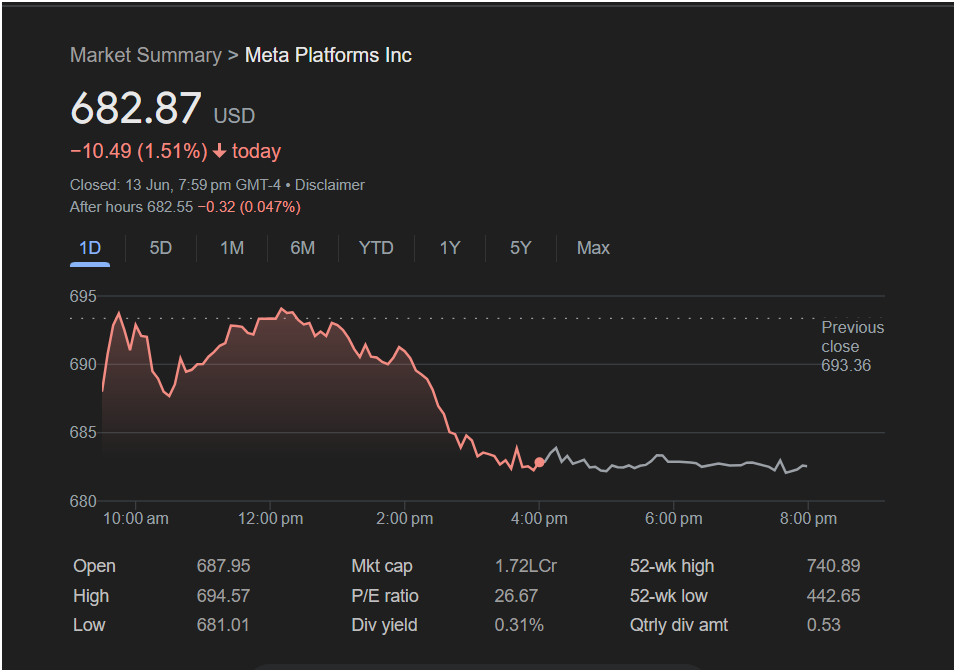Go to the Market Summary breadcrumb link
This screenshot has width=956, height=672.
(146, 55)
